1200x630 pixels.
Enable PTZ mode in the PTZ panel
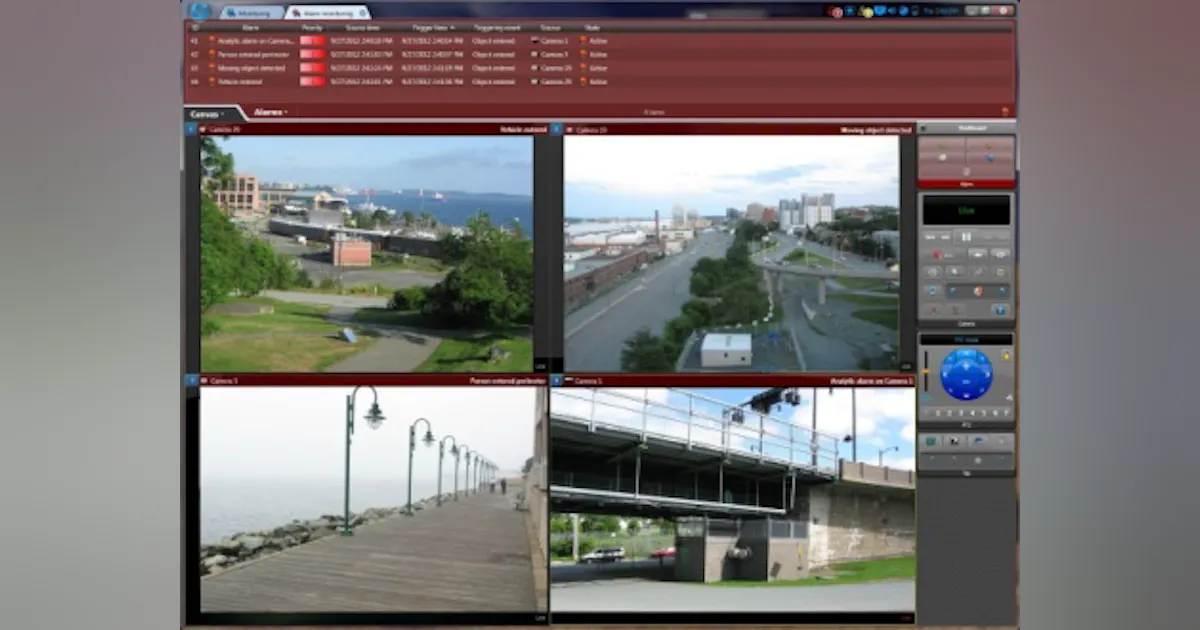pyautogui.click(x=966, y=340)
